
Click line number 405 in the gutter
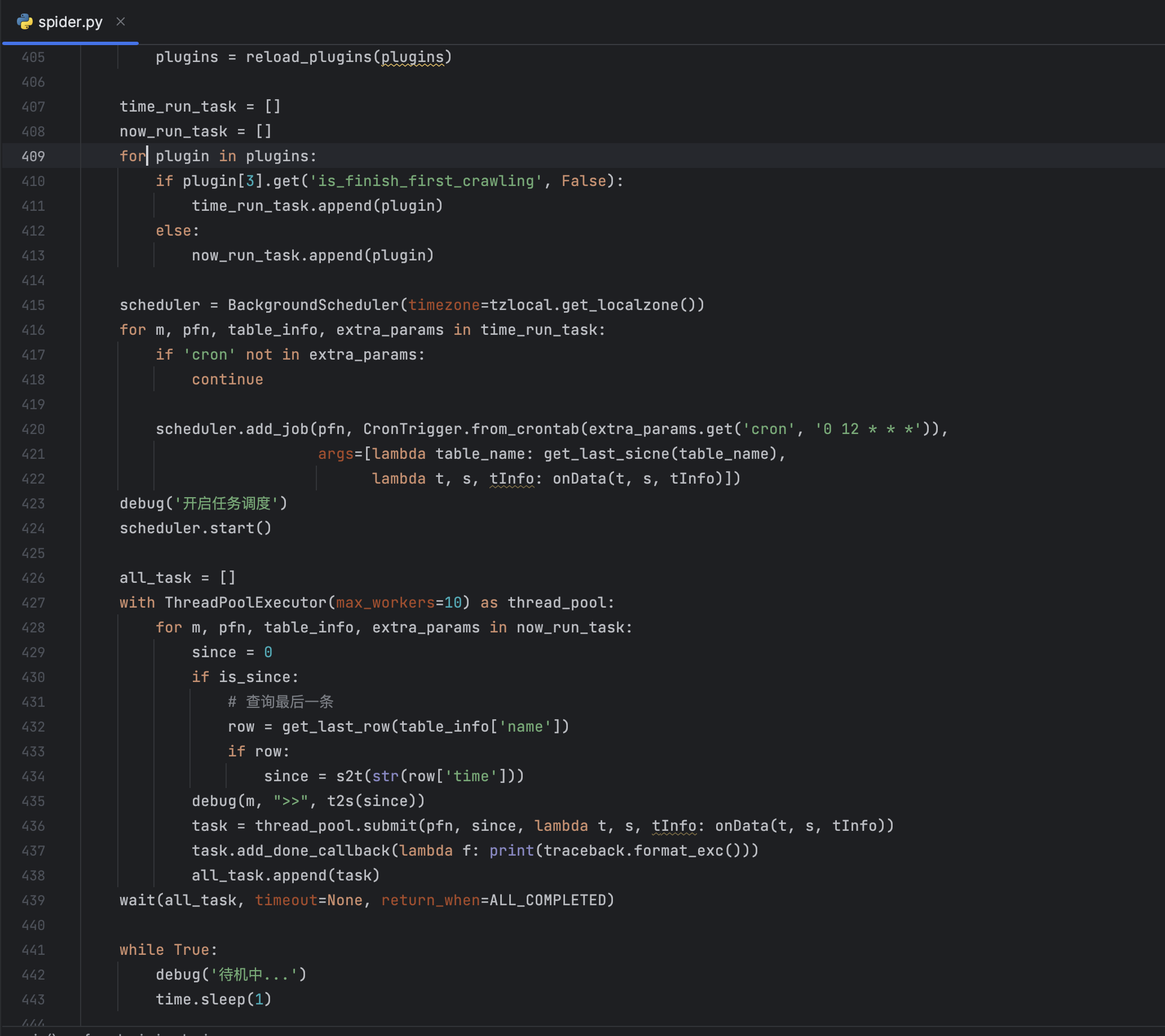pyautogui.click(x=33, y=57)
